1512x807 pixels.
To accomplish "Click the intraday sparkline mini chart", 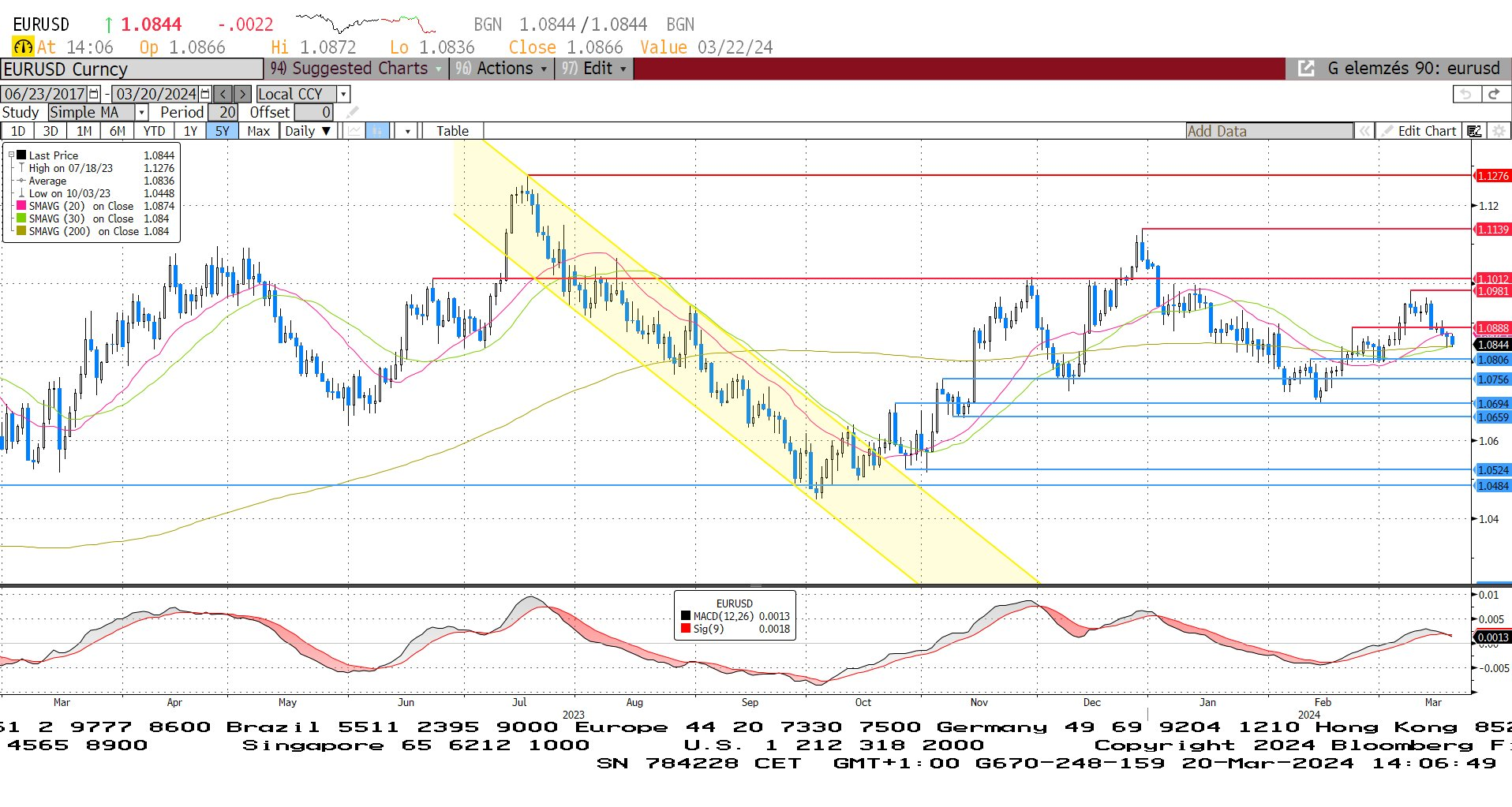I will (366, 23).
